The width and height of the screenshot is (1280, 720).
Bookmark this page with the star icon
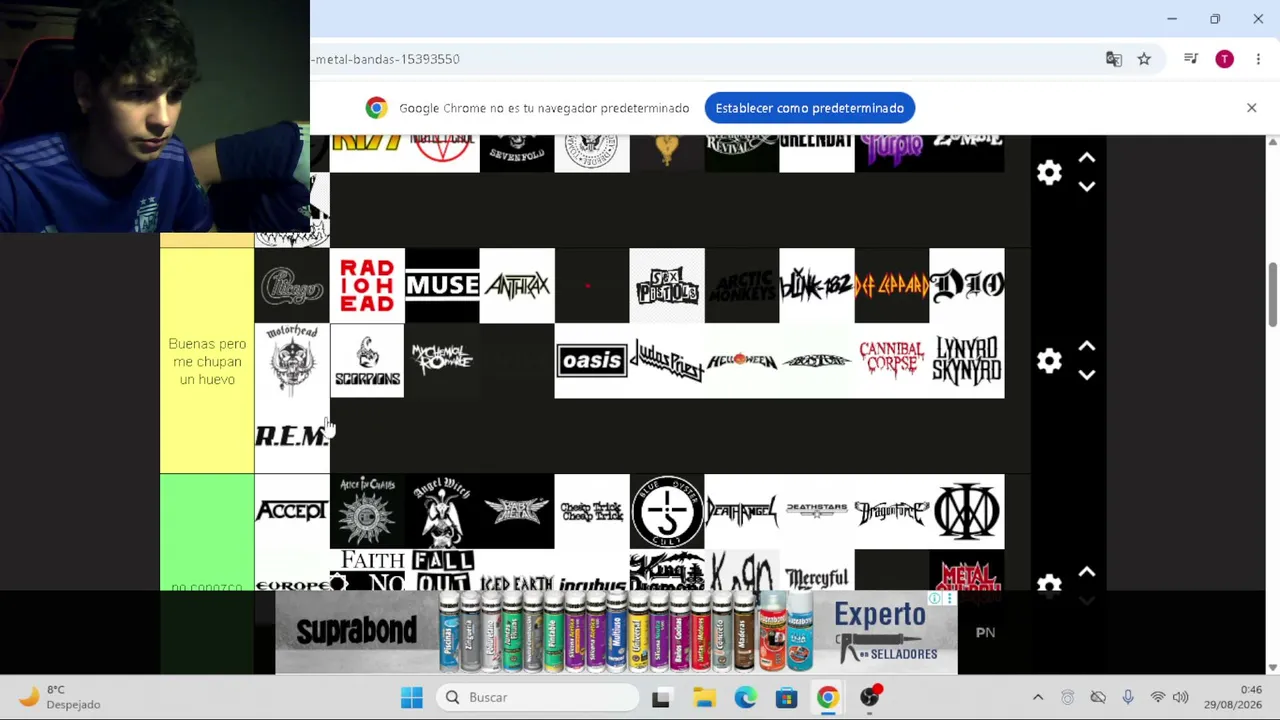click(x=1144, y=59)
